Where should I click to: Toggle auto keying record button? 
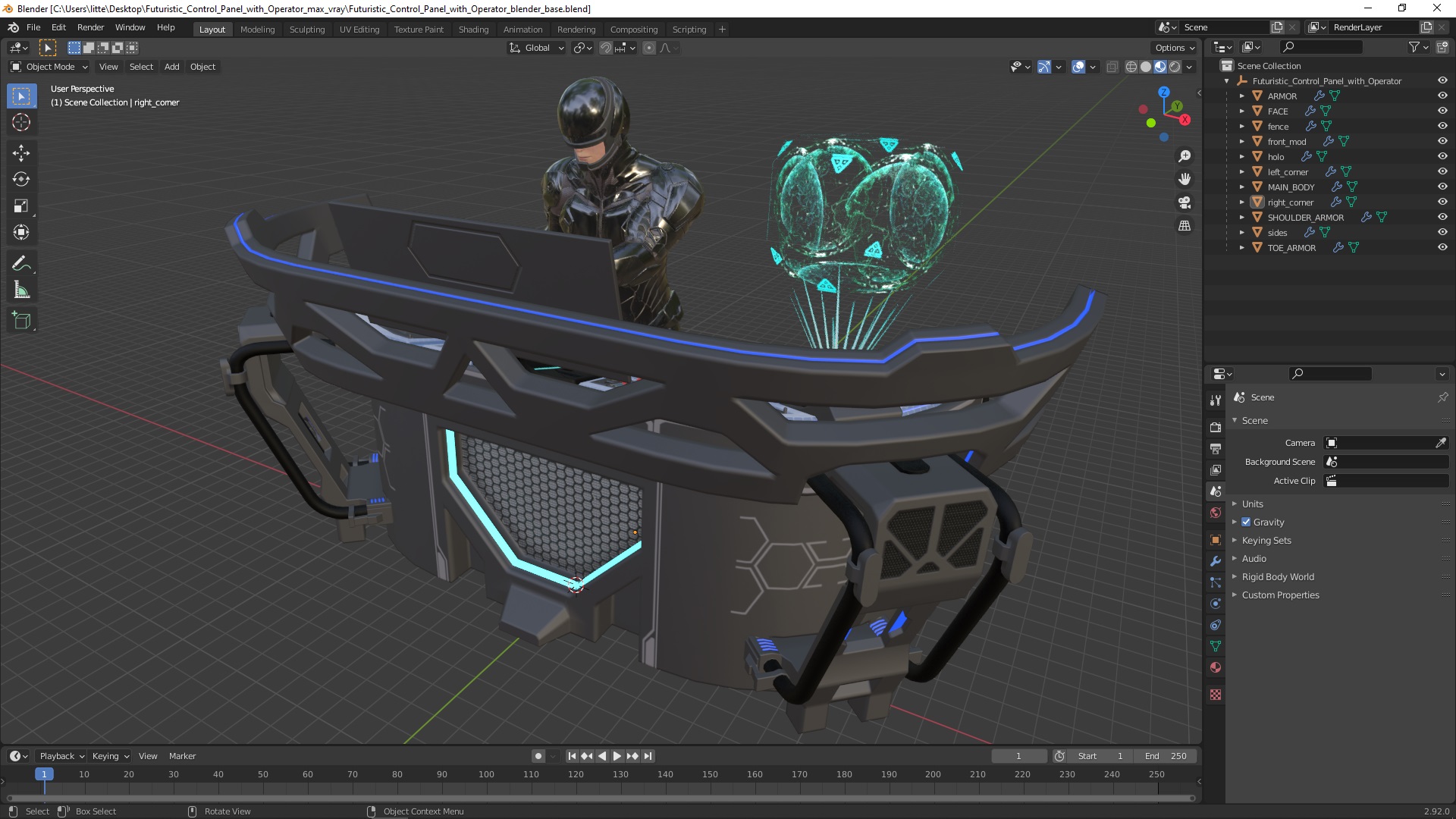(538, 756)
